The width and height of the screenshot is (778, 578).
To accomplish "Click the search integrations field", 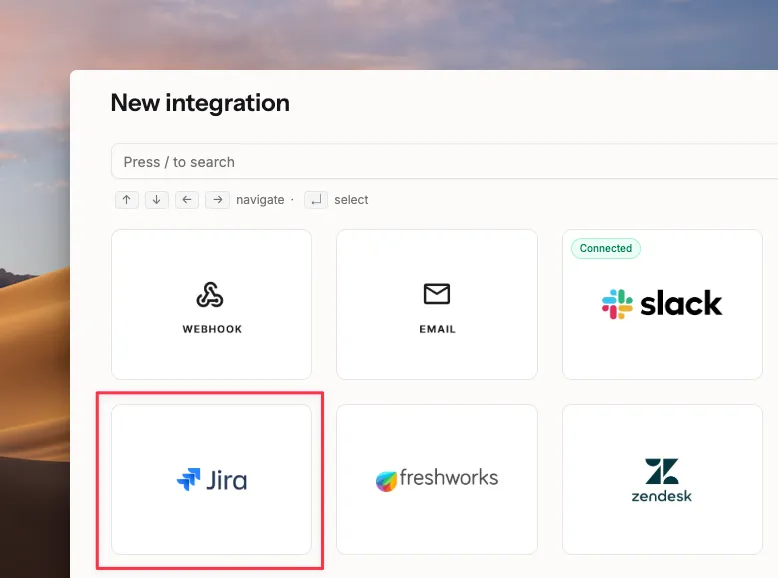I will point(445,162).
